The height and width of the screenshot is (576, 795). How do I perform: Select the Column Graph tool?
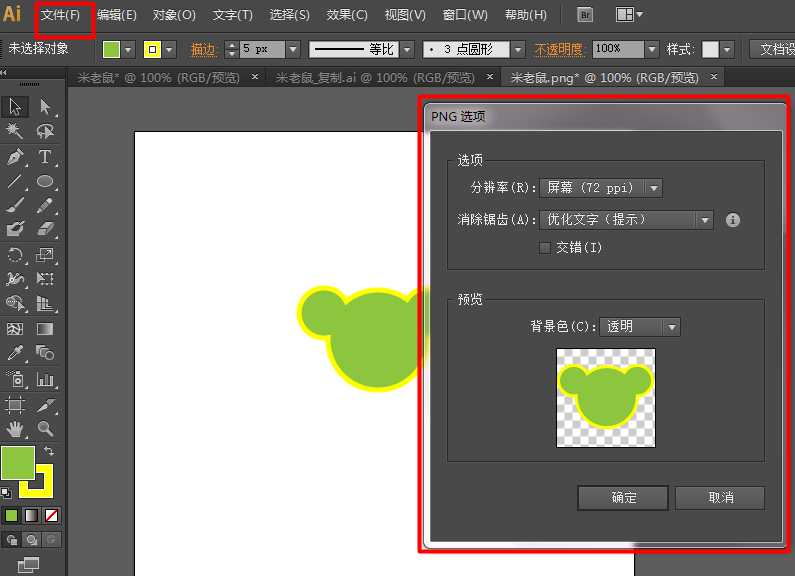tap(45, 379)
